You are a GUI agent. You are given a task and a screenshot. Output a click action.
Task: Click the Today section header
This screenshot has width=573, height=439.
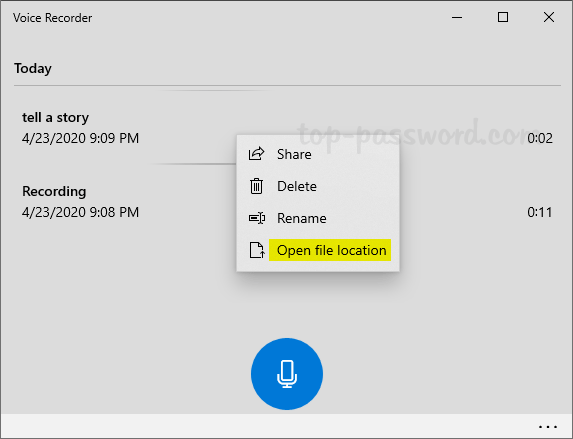click(33, 69)
